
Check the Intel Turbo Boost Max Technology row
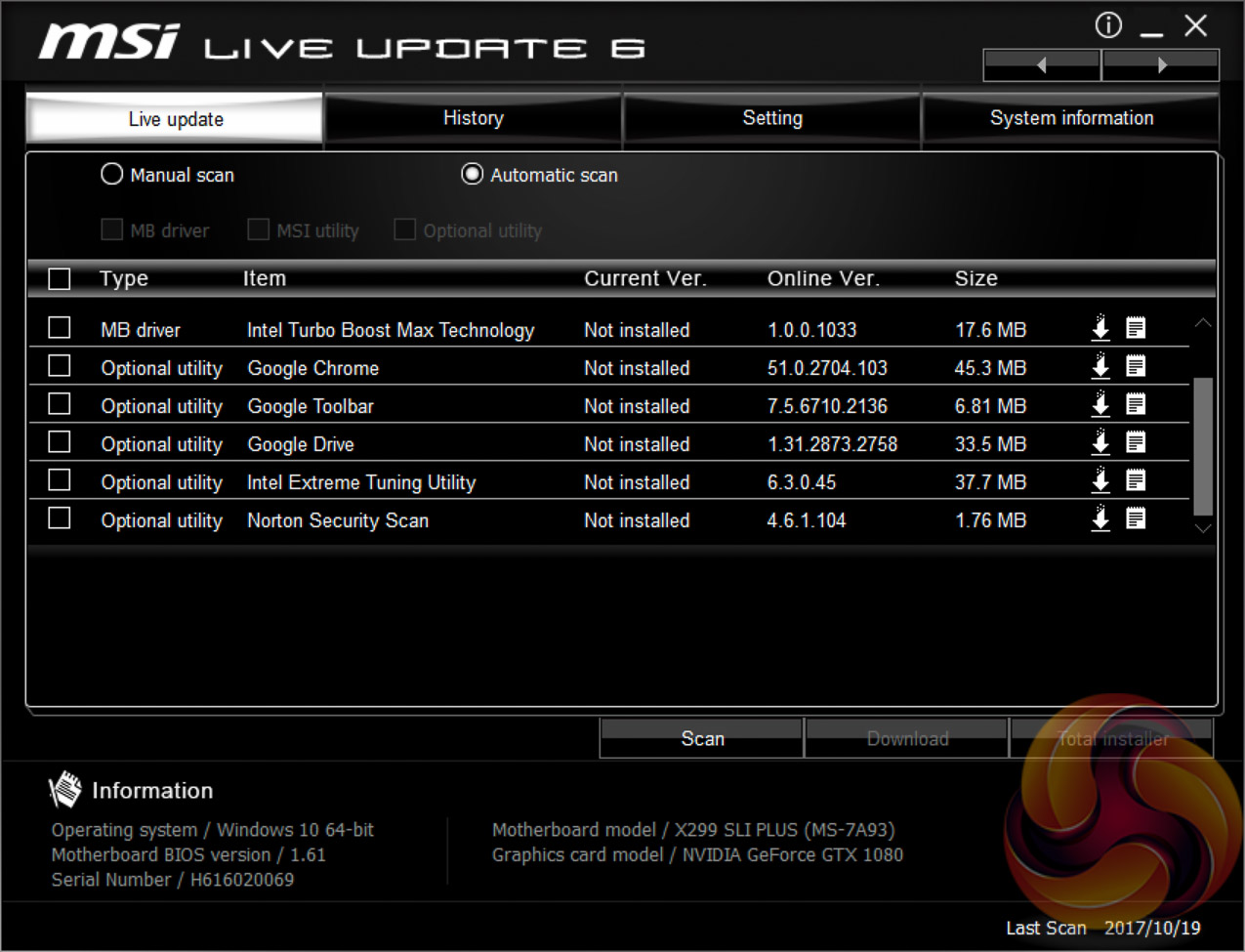60,327
